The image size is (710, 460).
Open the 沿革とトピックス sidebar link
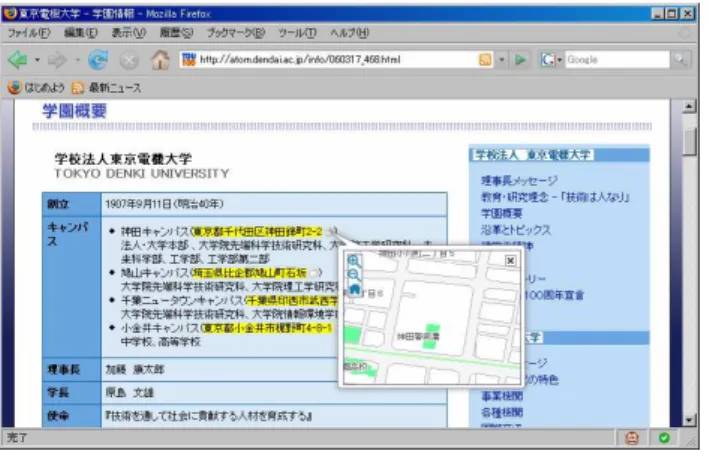point(516,230)
